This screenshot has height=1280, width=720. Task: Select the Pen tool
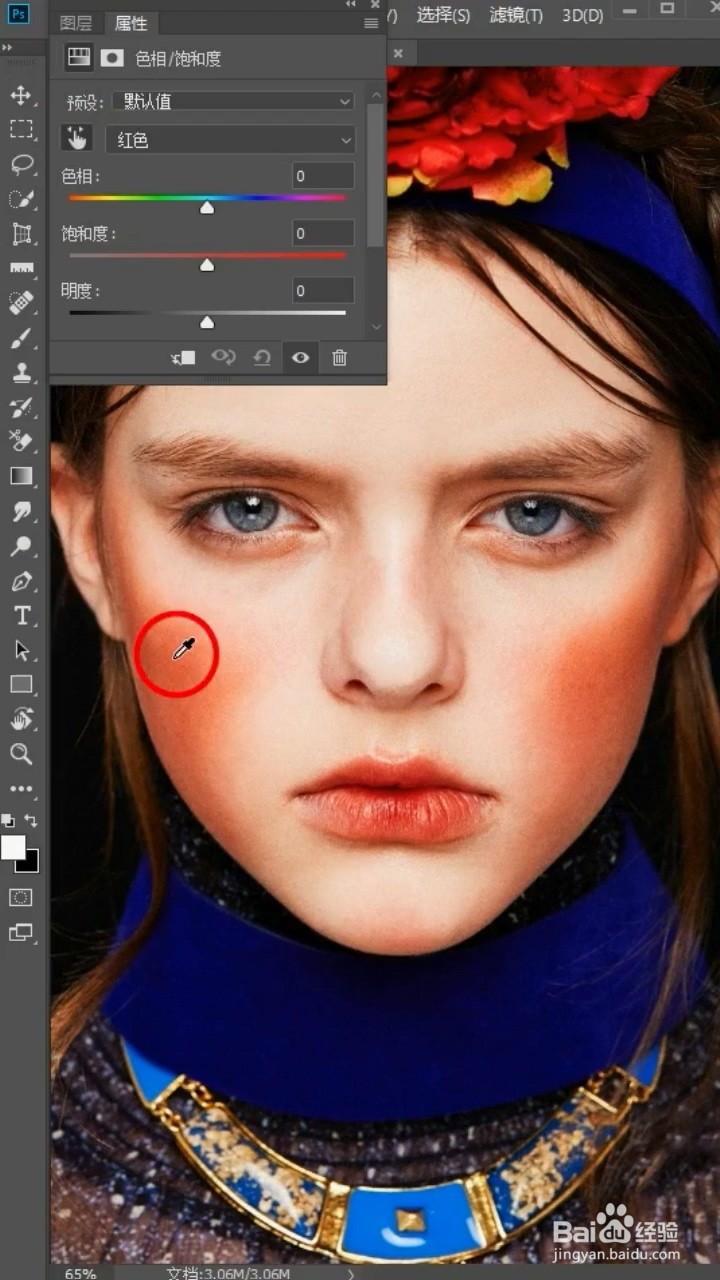[21, 581]
